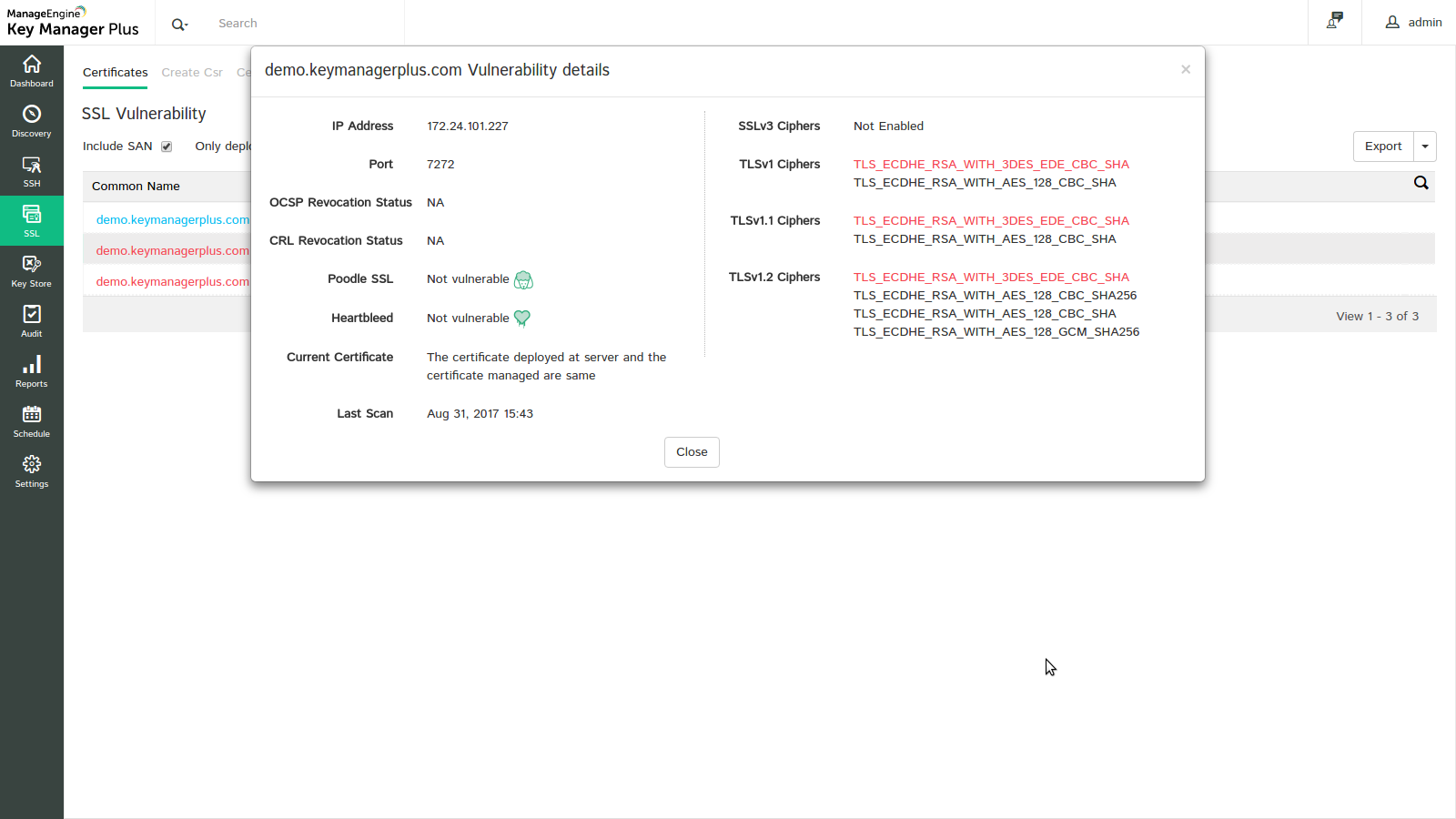Image resolution: width=1456 pixels, height=819 pixels.
Task: Select the SSL sidebar icon
Action: coord(32,220)
